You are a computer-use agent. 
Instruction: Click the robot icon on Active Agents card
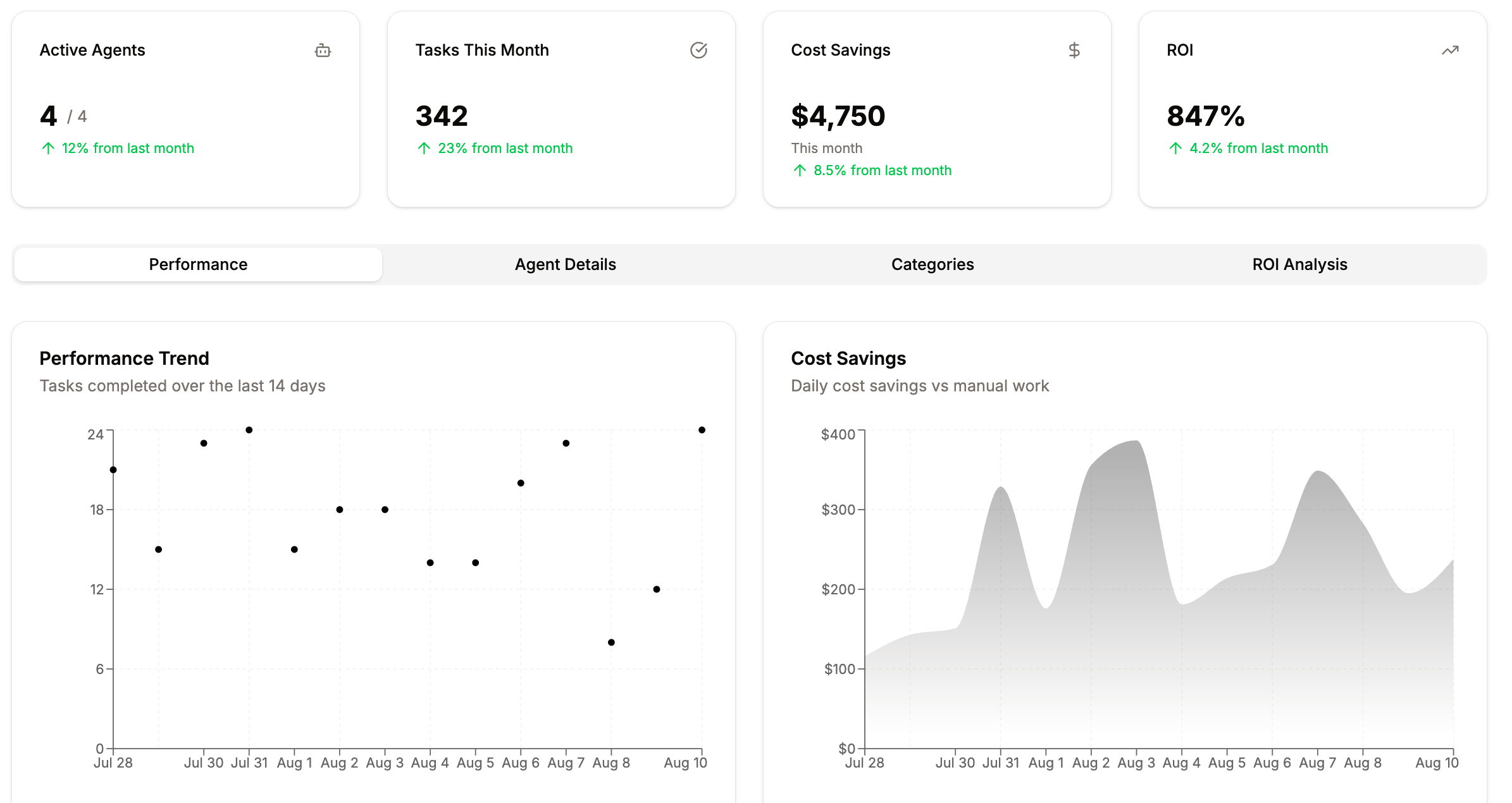323,50
